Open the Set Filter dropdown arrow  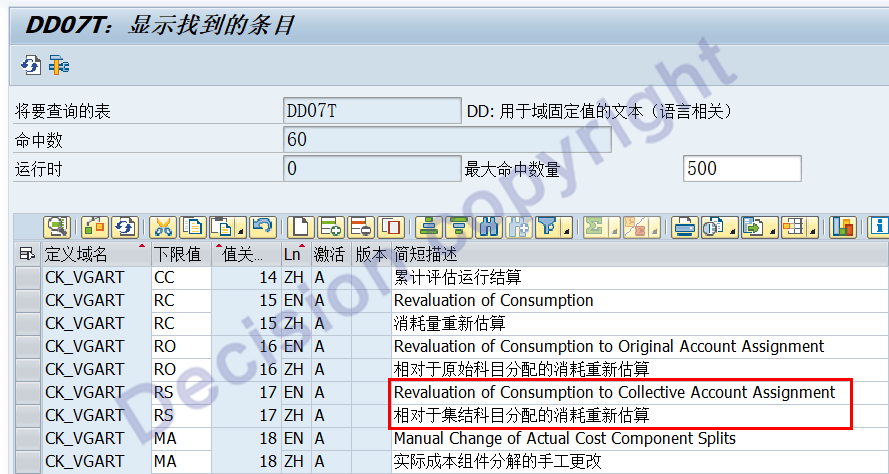tap(567, 232)
